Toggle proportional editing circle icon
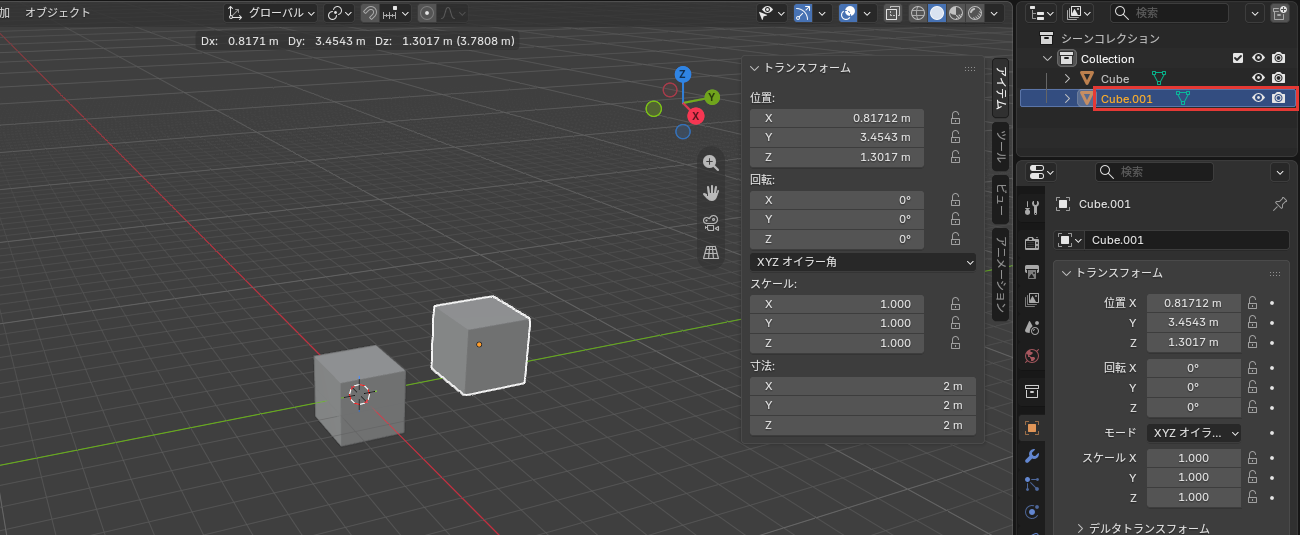 click(x=427, y=13)
